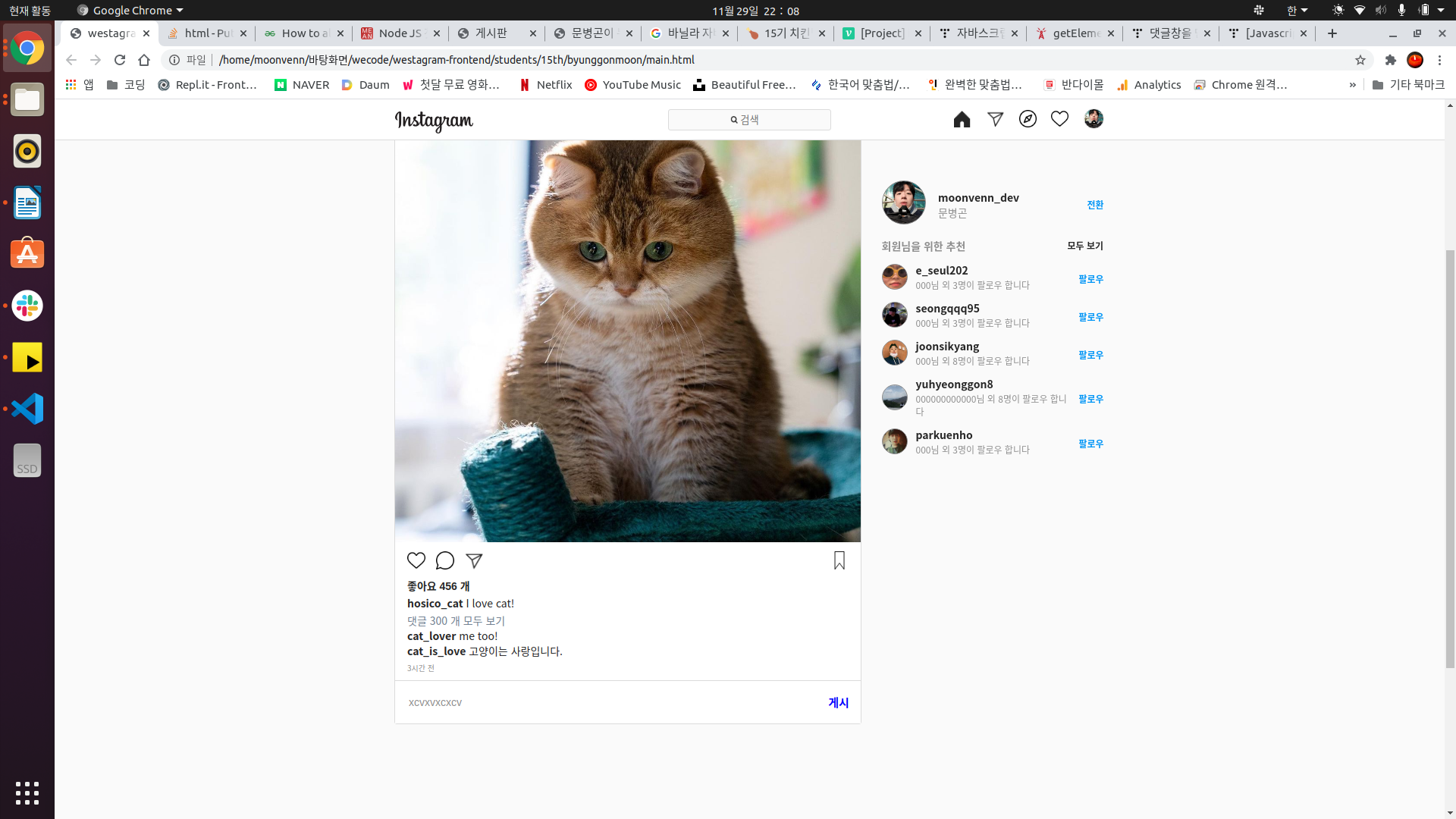This screenshot has width=1456, height=819.
Task: Follow joonsikyang
Action: click(x=1090, y=355)
